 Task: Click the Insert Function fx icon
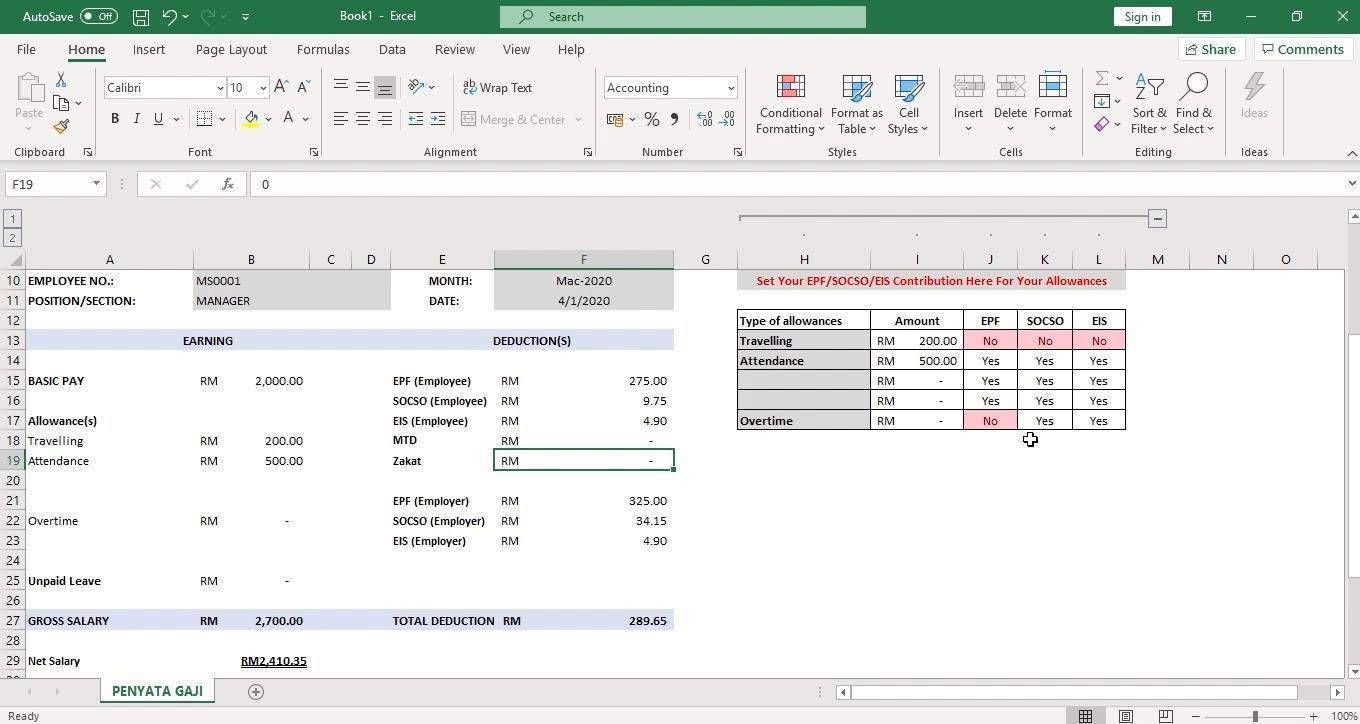tap(228, 184)
